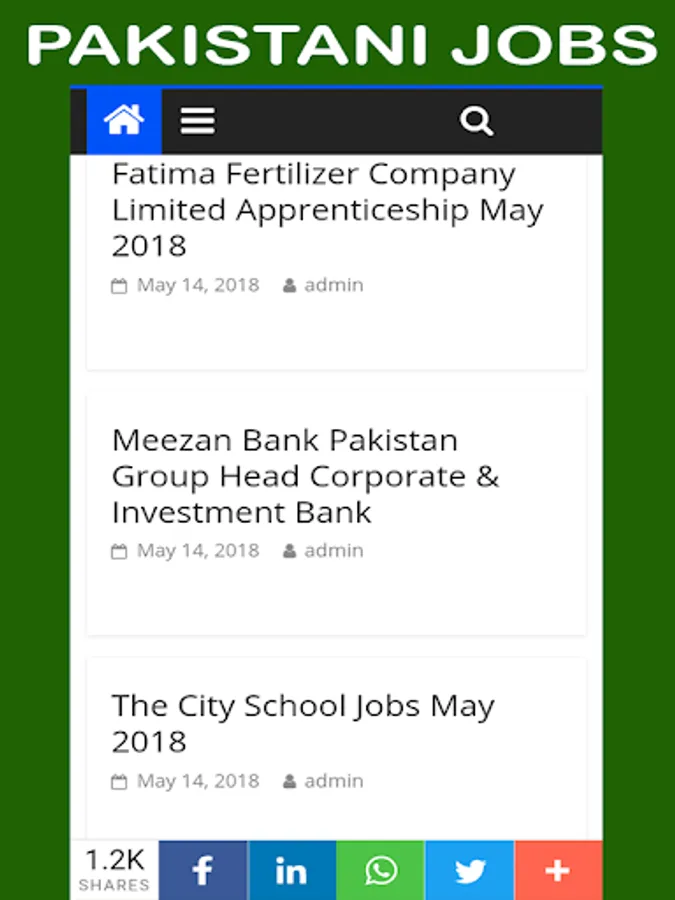This screenshot has width=675, height=900.
Task: Share on Facebook
Action: coord(203,870)
